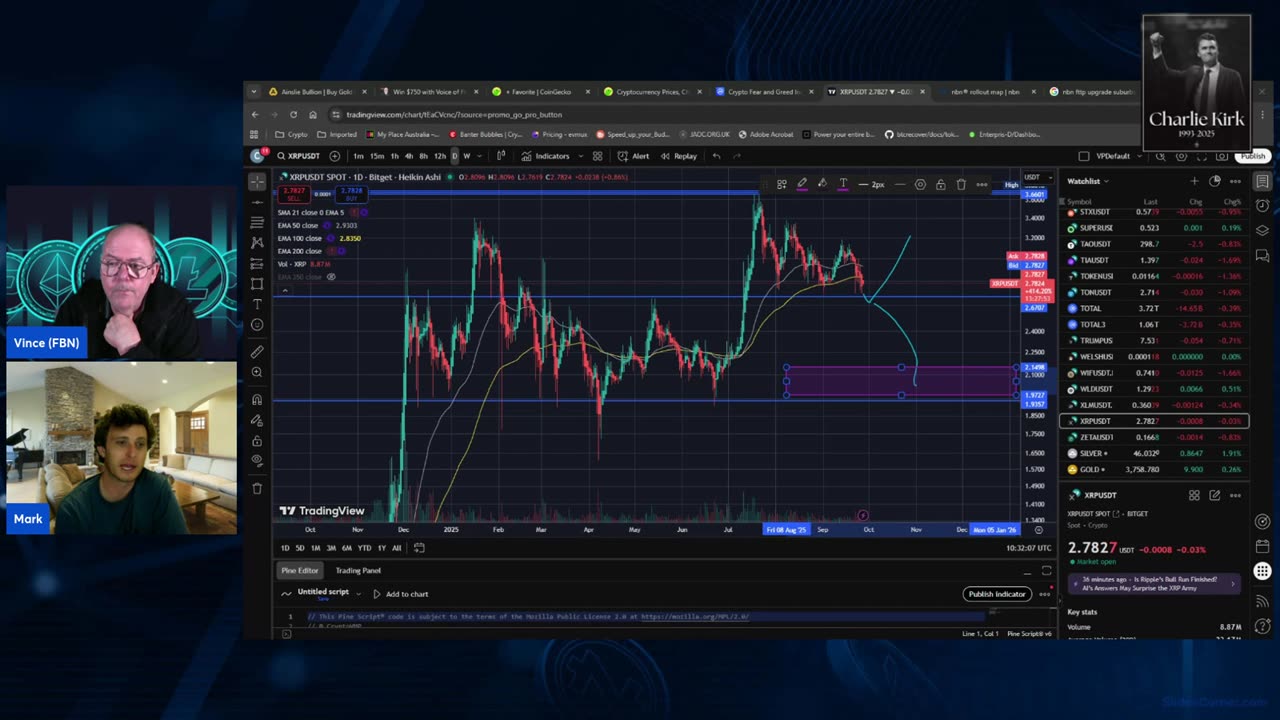Expand the time interval dropdown arrow next to W
The width and height of the screenshot is (1280, 720).
point(479,156)
